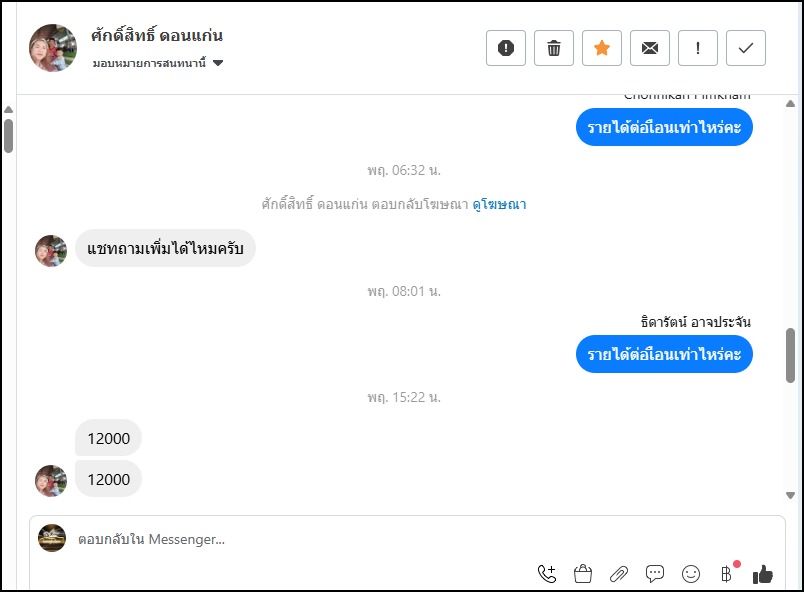Open ศักดิ์สิทธิ์ ดอนแก่น profile picture in header
804x592 pixels.
pyautogui.click(x=53, y=48)
